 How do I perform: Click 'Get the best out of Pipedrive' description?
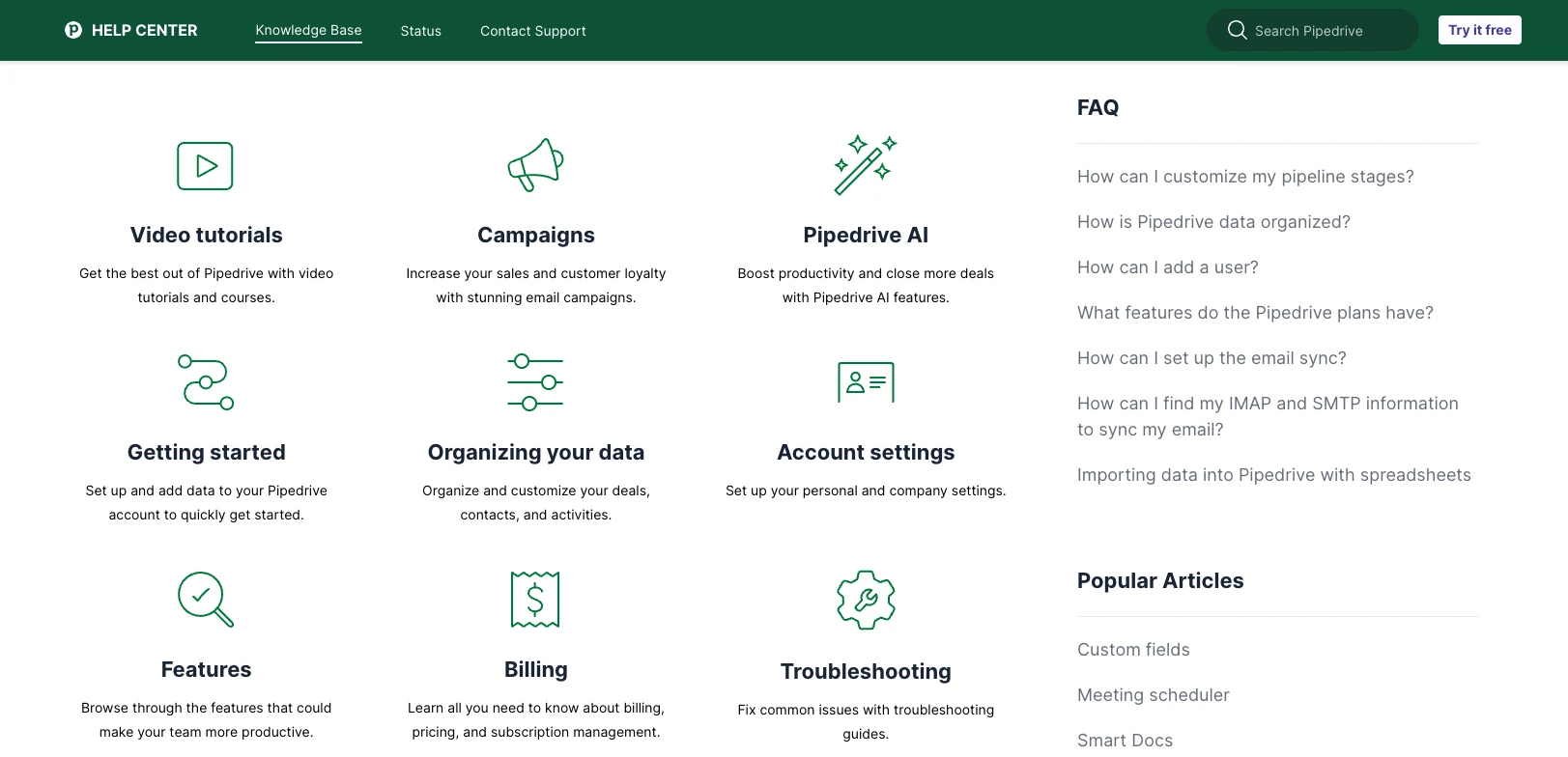207,286
